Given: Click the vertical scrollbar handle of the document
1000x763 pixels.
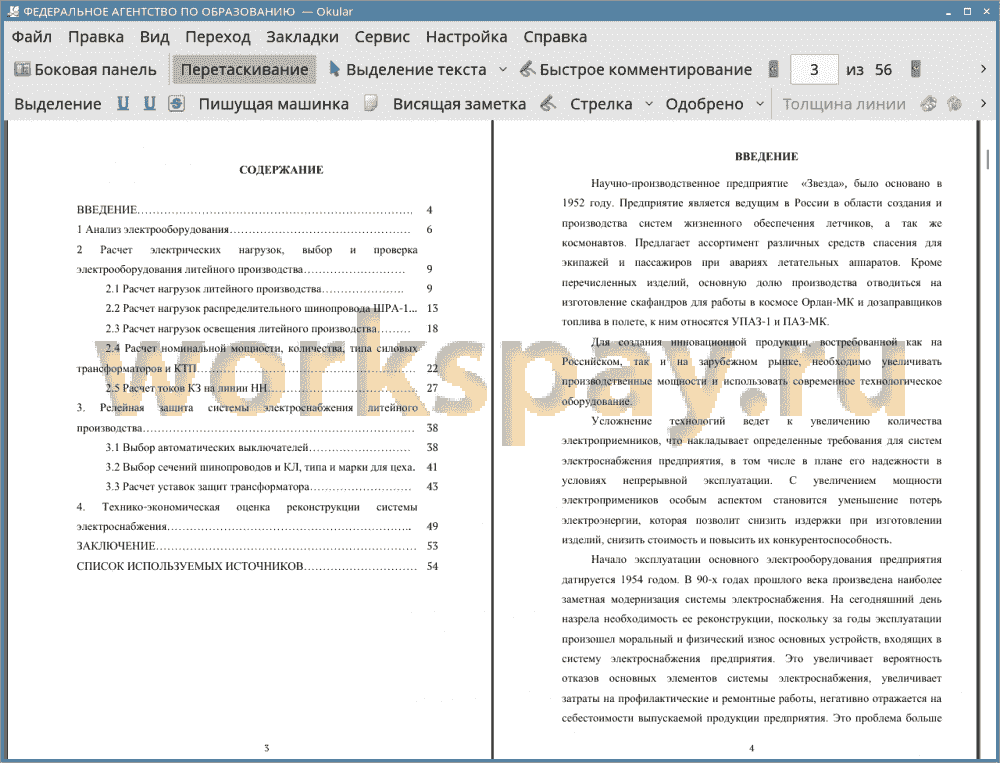Looking at the screenshot, I should coord(988,159).
